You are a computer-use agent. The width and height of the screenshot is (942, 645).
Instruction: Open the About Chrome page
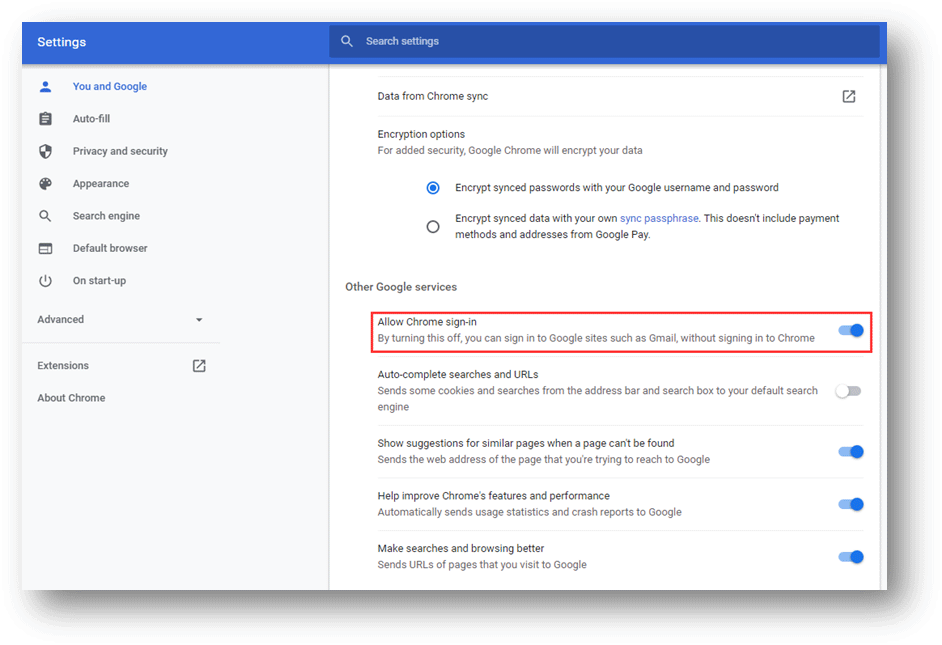tap(71, 397)
